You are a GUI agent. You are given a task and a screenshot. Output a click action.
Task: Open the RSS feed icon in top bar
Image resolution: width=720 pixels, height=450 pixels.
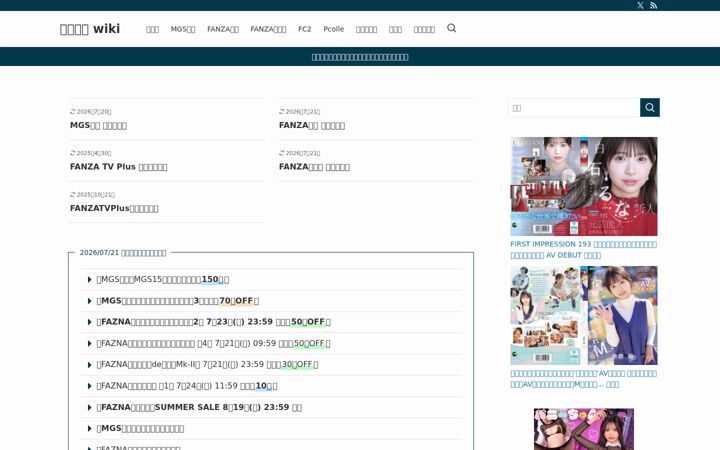653,6
